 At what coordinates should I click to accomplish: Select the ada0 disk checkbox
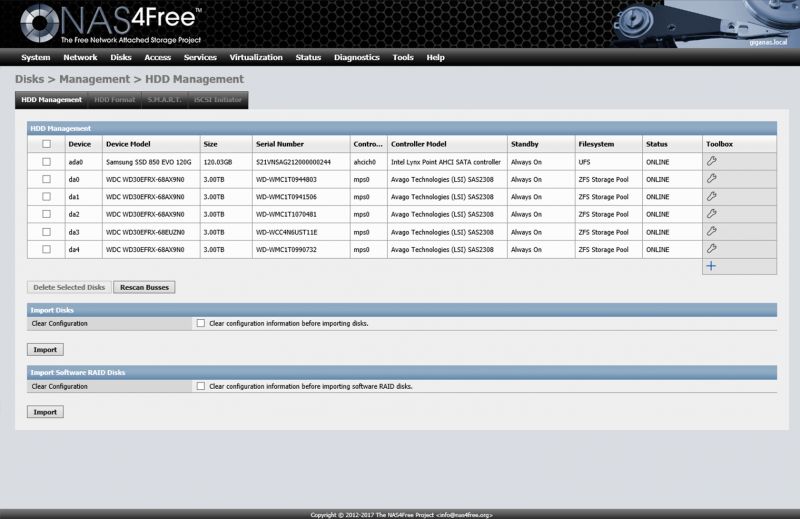point(46,162)
